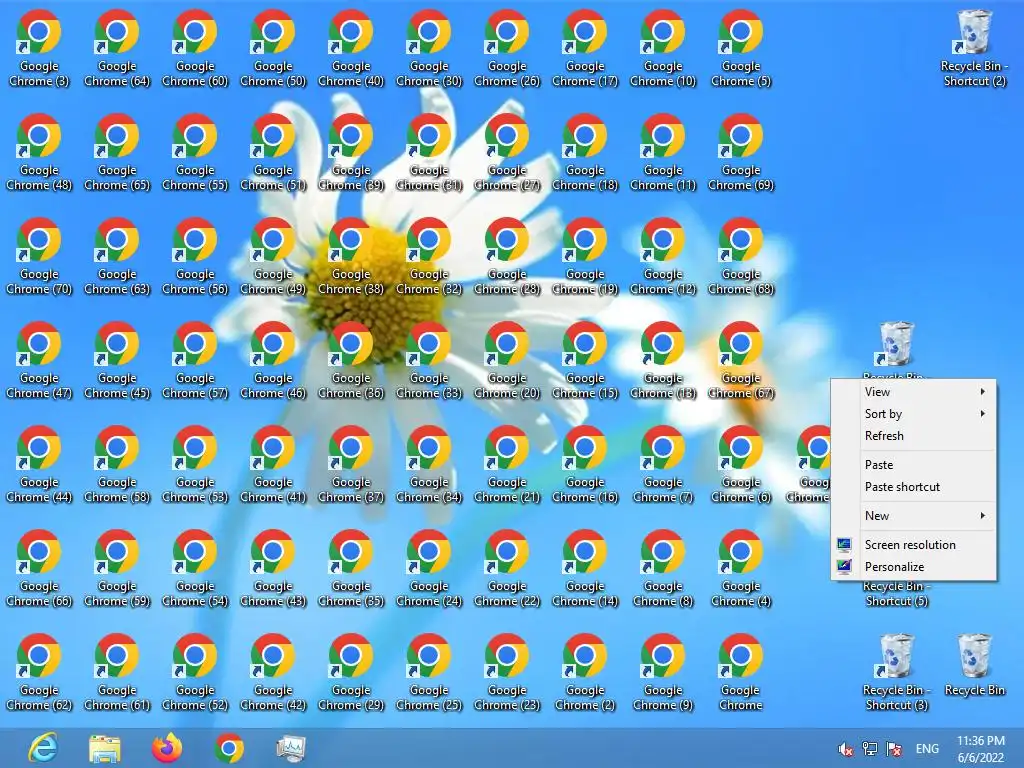Select the Google Chrome (19) shortcut
1024x768 pixels.
[585, 257]
